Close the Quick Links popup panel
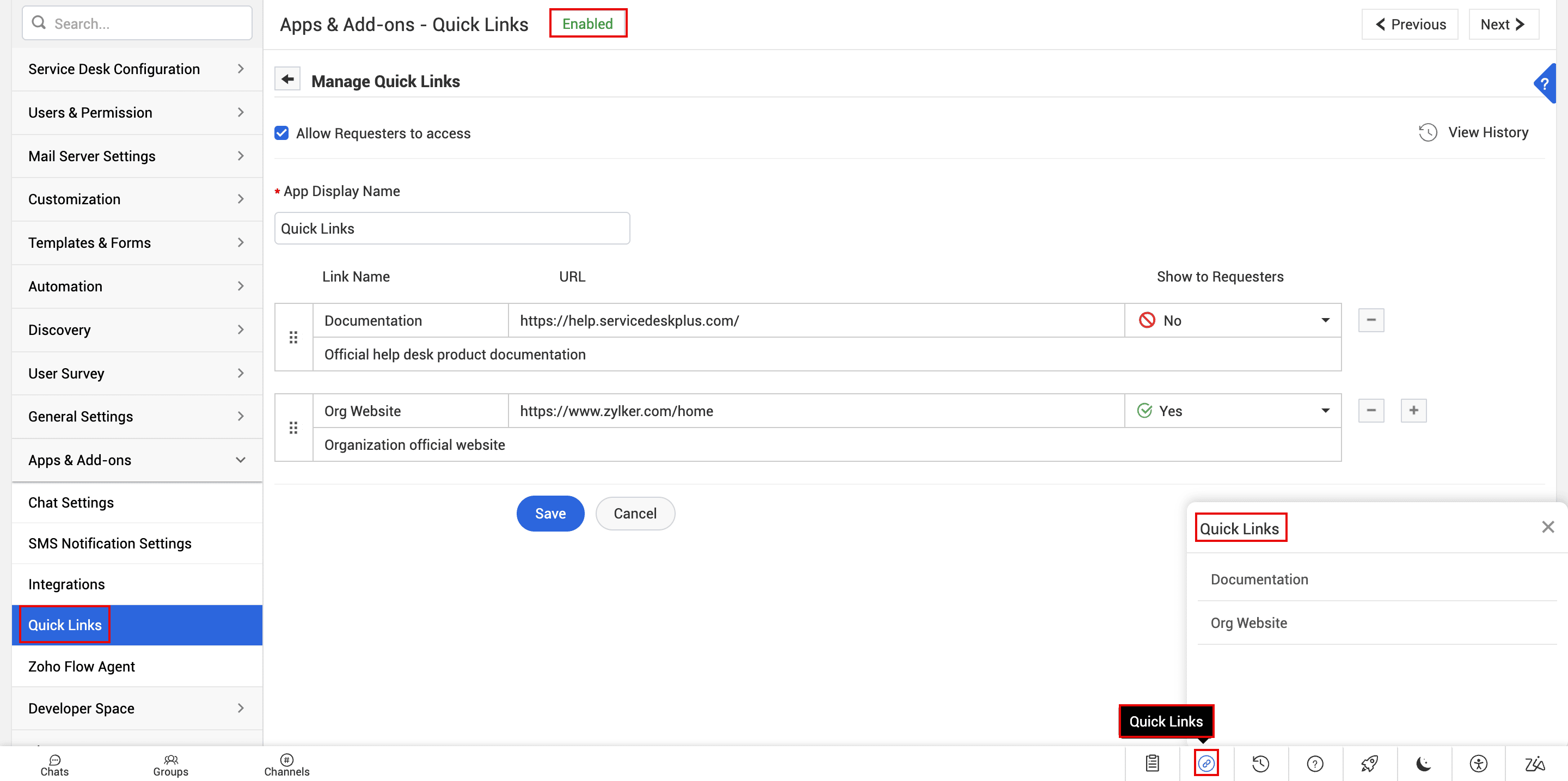 [x=1547, y=527]
